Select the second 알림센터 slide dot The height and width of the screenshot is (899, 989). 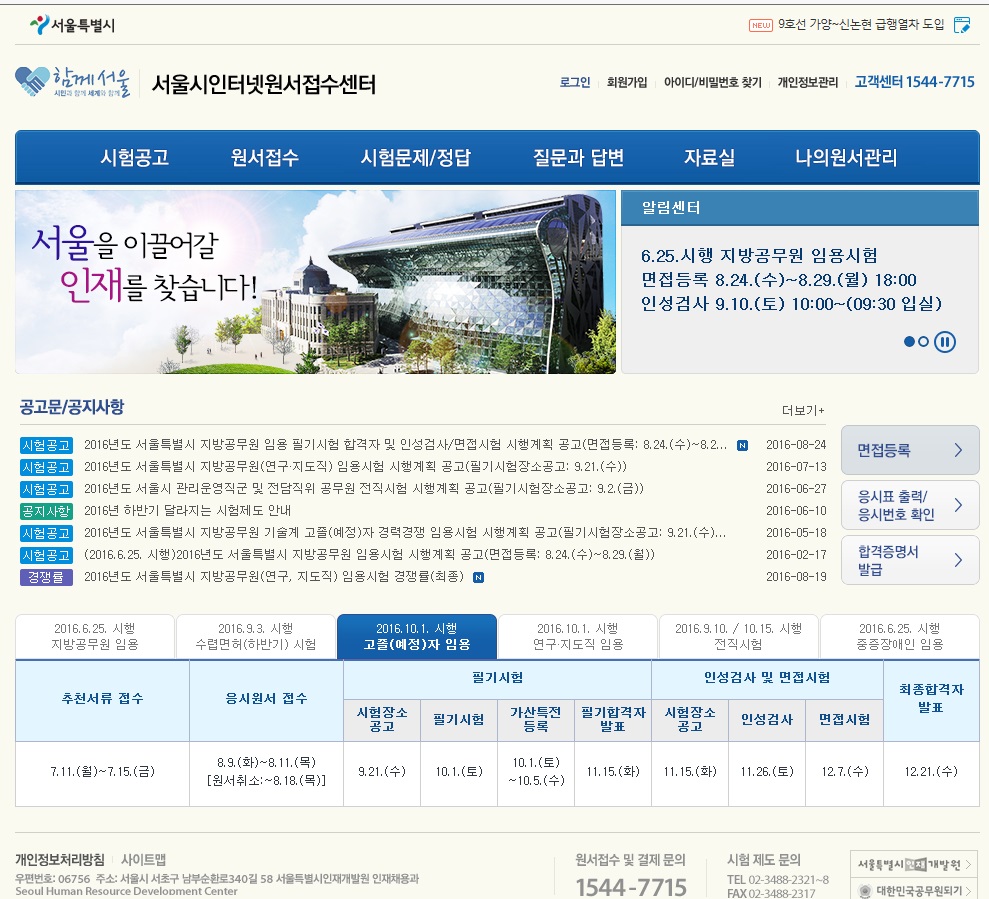(x=923, y=341)
